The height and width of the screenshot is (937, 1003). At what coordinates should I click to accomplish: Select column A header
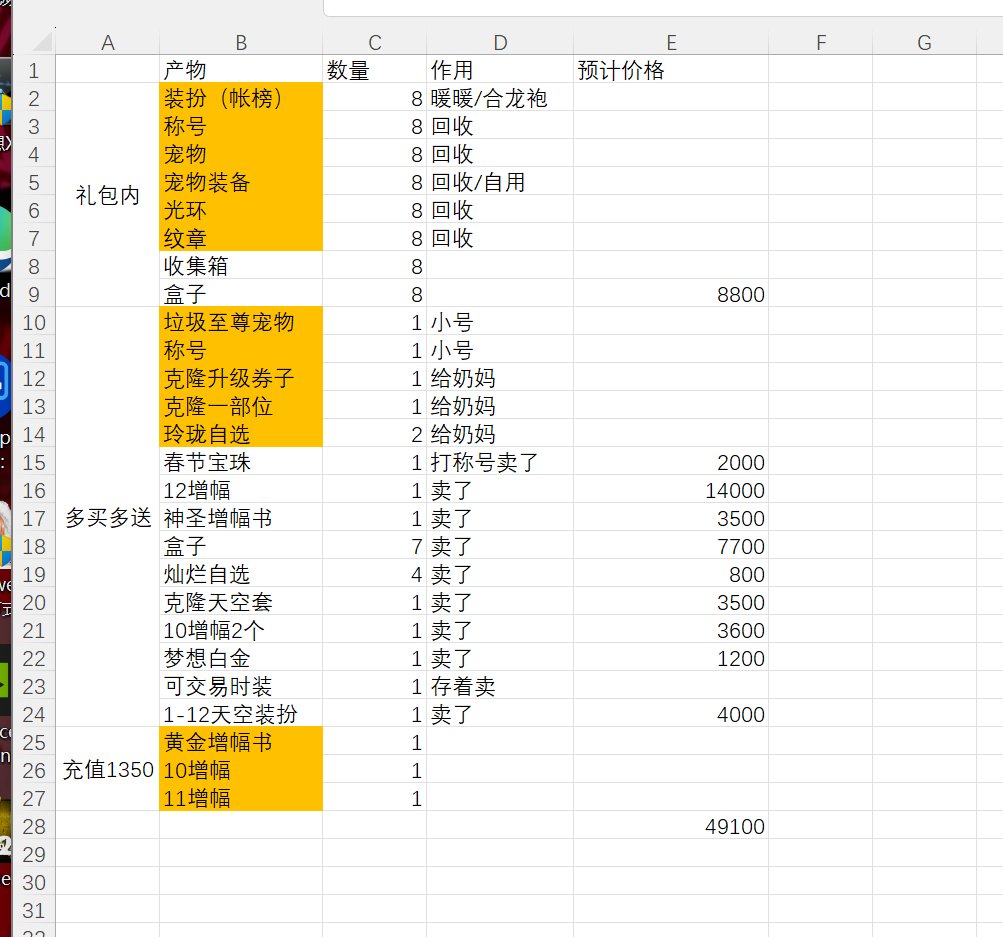(x=107, y=42)
